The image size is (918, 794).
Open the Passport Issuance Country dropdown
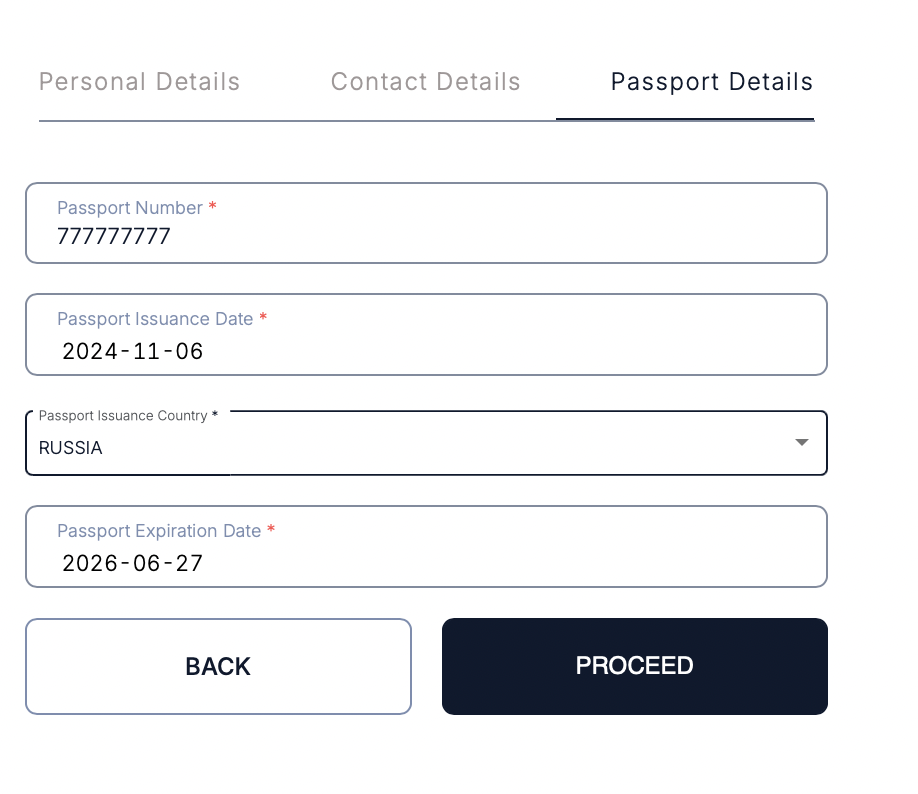(x=425, y=447)
